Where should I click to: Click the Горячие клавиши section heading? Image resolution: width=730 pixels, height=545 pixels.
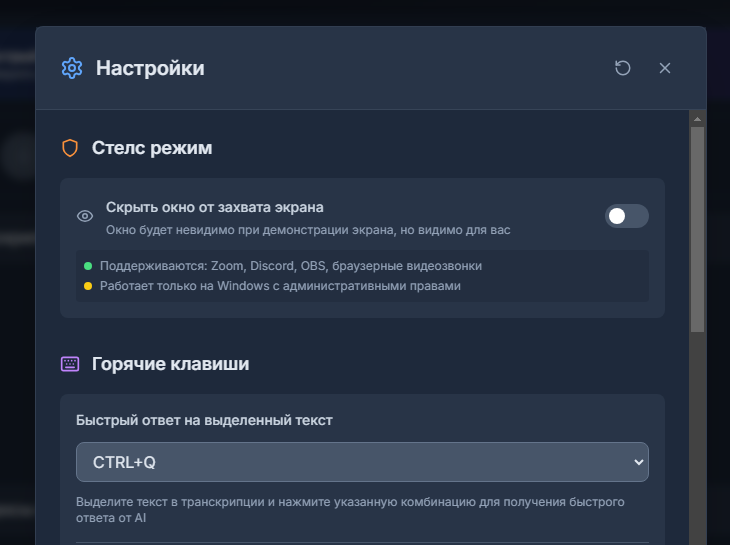(170, 364)
